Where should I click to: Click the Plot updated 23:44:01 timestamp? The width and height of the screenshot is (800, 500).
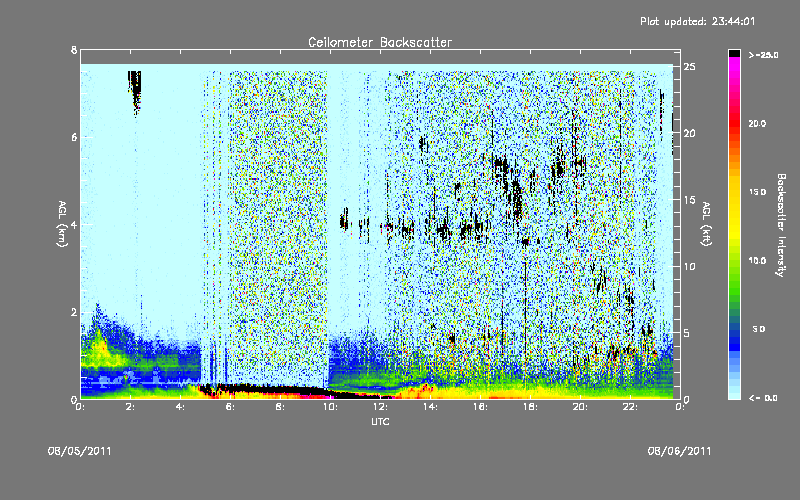[x=697, y=21]
